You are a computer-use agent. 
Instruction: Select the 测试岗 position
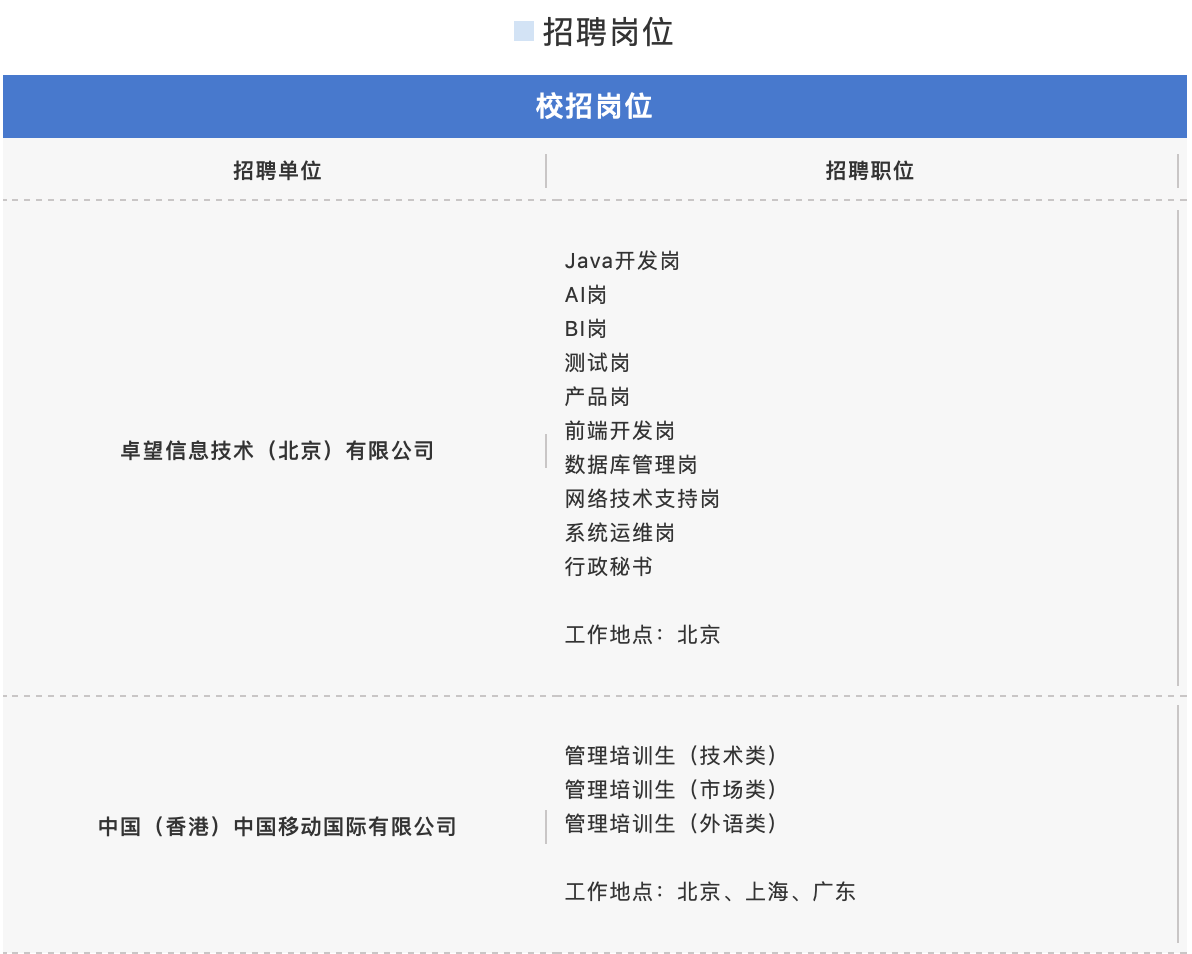click(x=597, y=363)
